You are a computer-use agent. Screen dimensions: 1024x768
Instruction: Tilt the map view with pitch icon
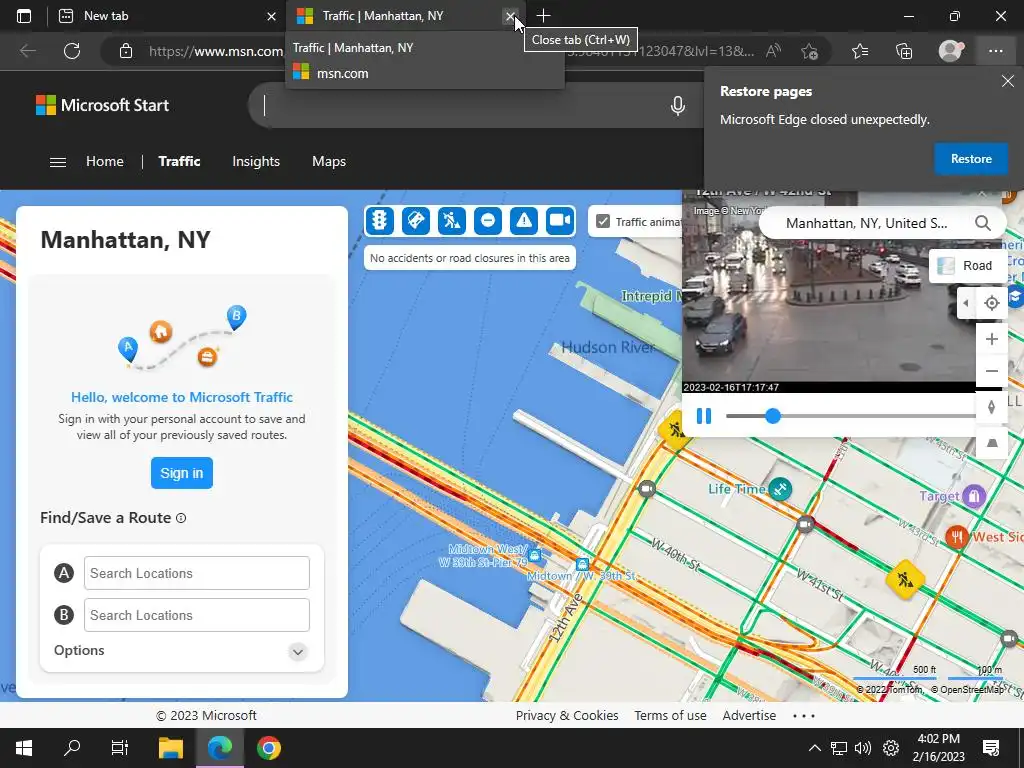coord(991,443)
